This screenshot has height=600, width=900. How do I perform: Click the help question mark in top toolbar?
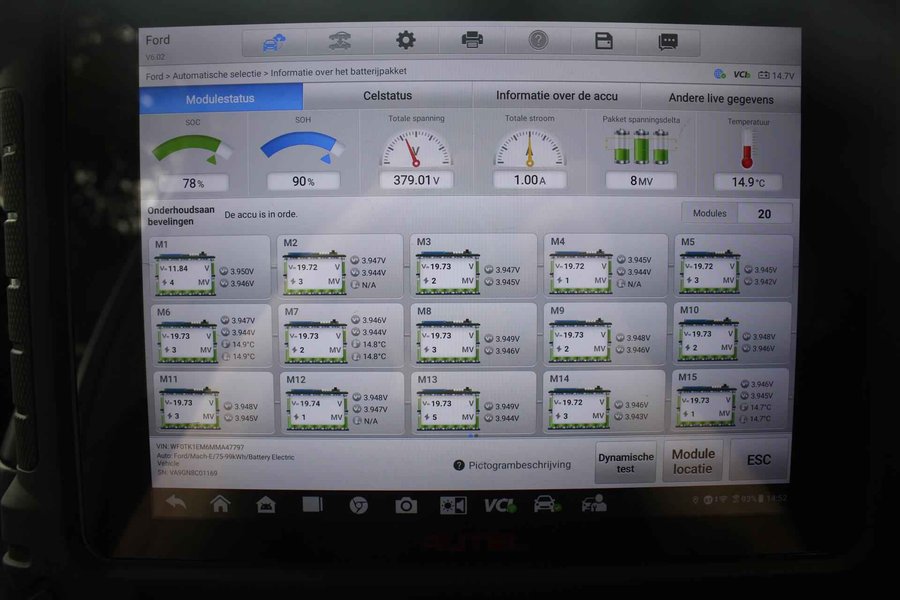point(538,41)
